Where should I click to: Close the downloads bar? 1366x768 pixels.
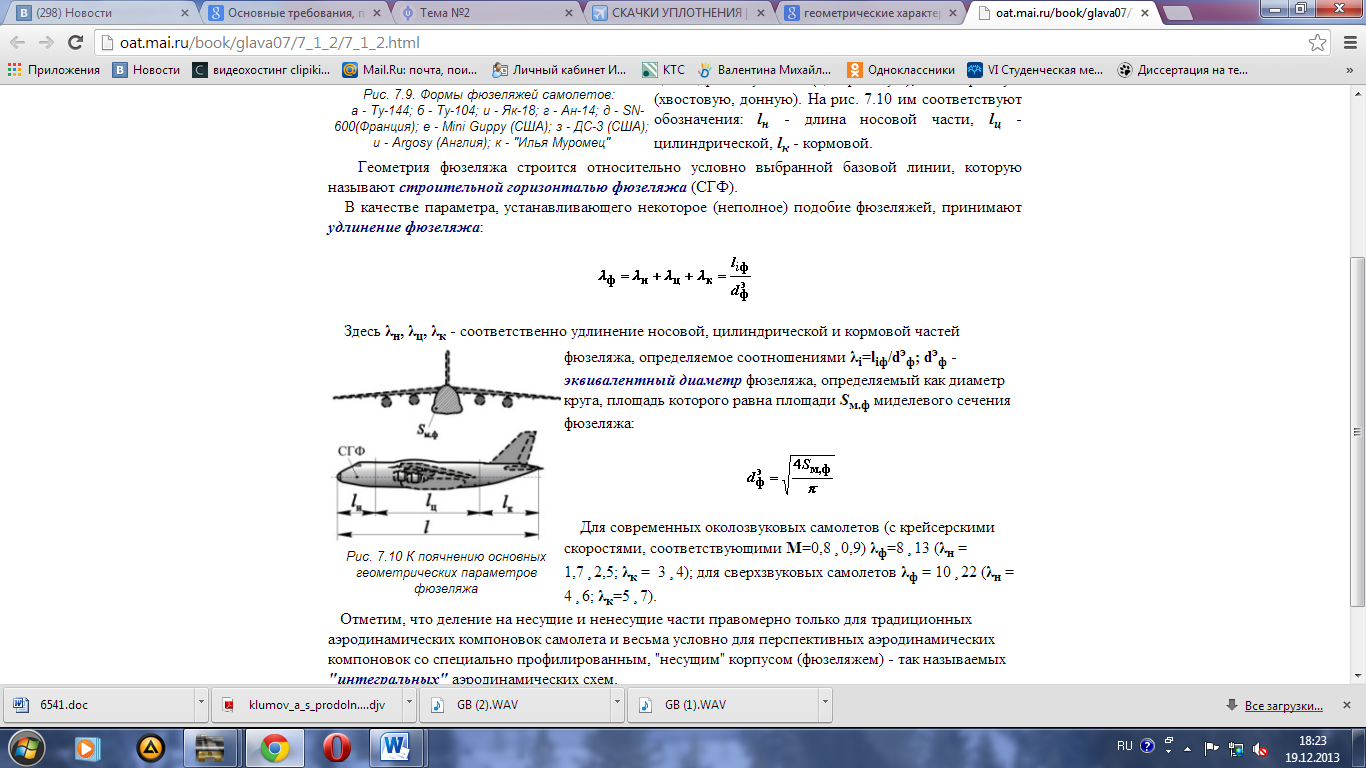coord(1348,705)
